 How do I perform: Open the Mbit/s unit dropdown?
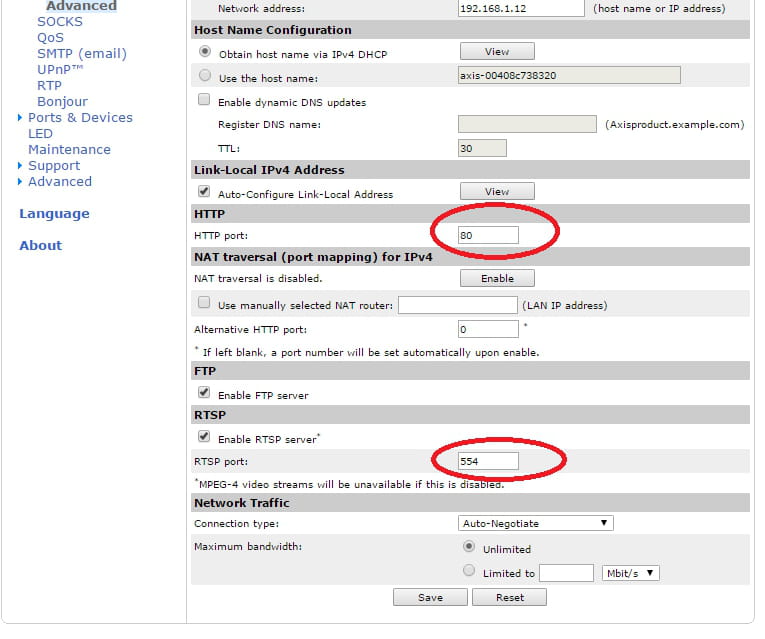630,573
